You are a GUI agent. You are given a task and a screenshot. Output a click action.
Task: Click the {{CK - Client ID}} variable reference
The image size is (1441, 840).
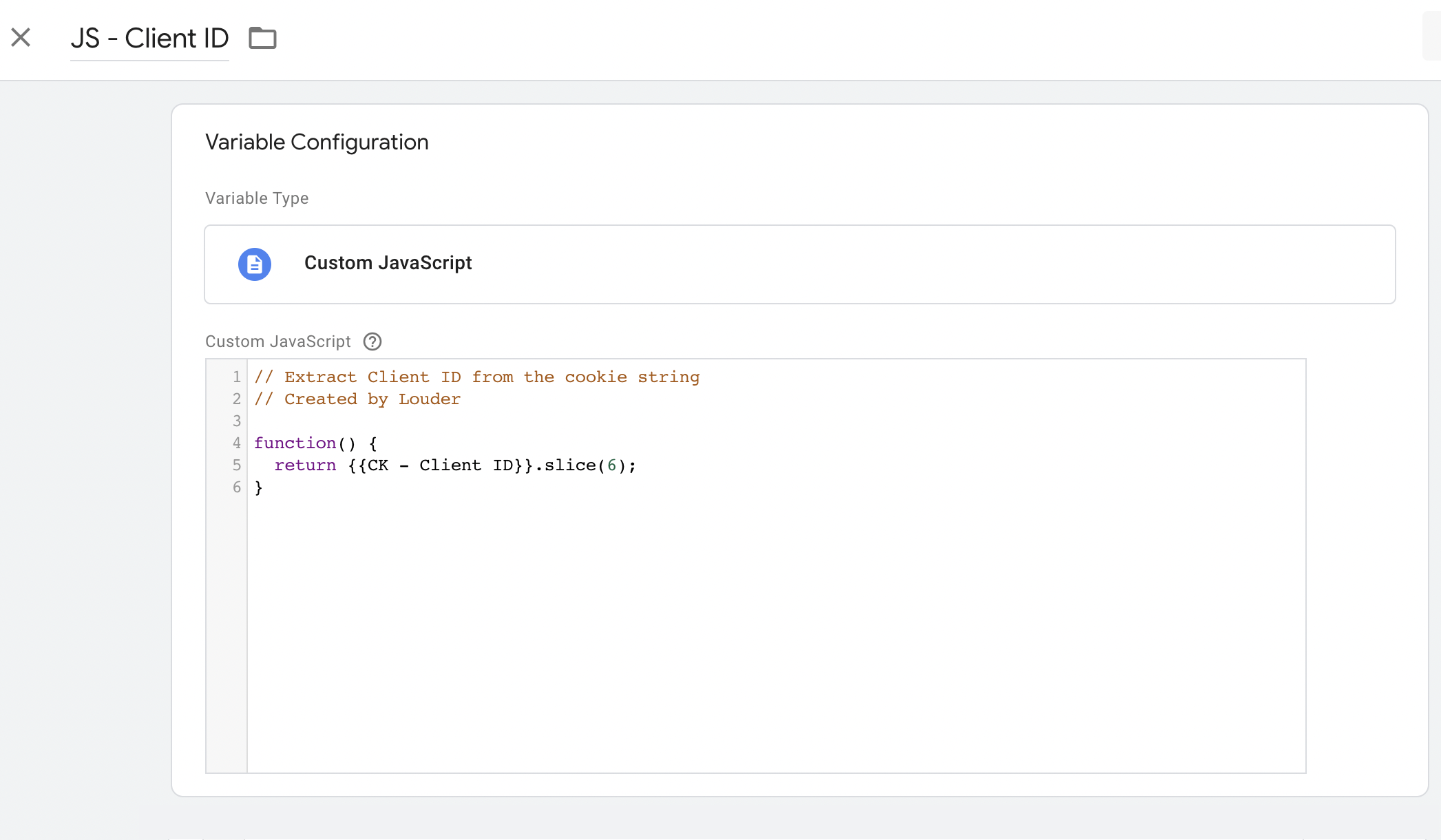pyautogui.click(x=440, y=465)
